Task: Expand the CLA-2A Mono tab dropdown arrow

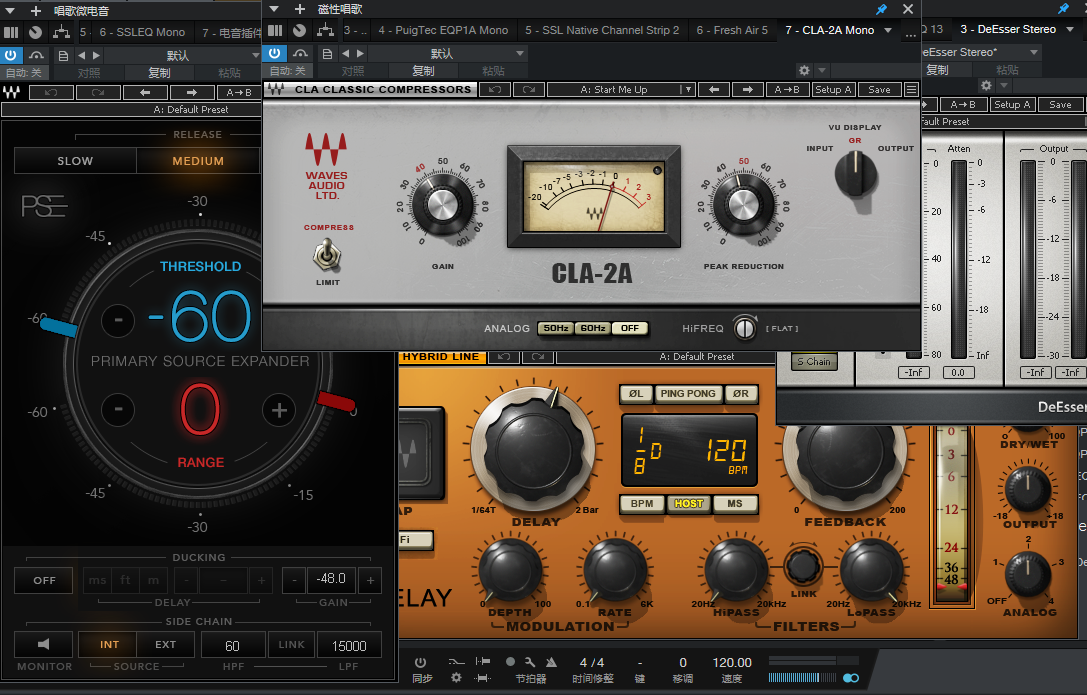Action: 888,30
